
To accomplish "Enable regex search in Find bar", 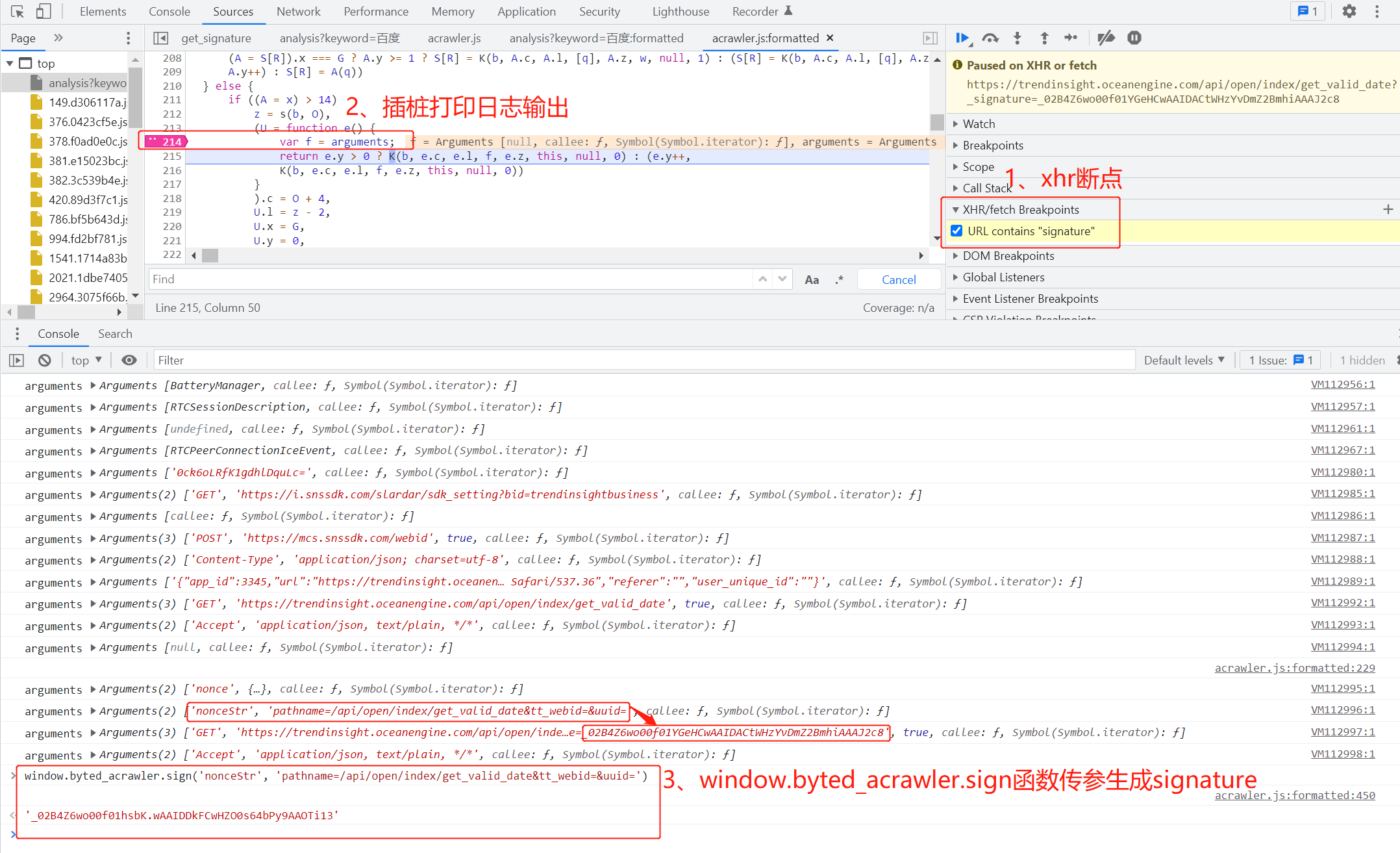I will tap(838, 279).
